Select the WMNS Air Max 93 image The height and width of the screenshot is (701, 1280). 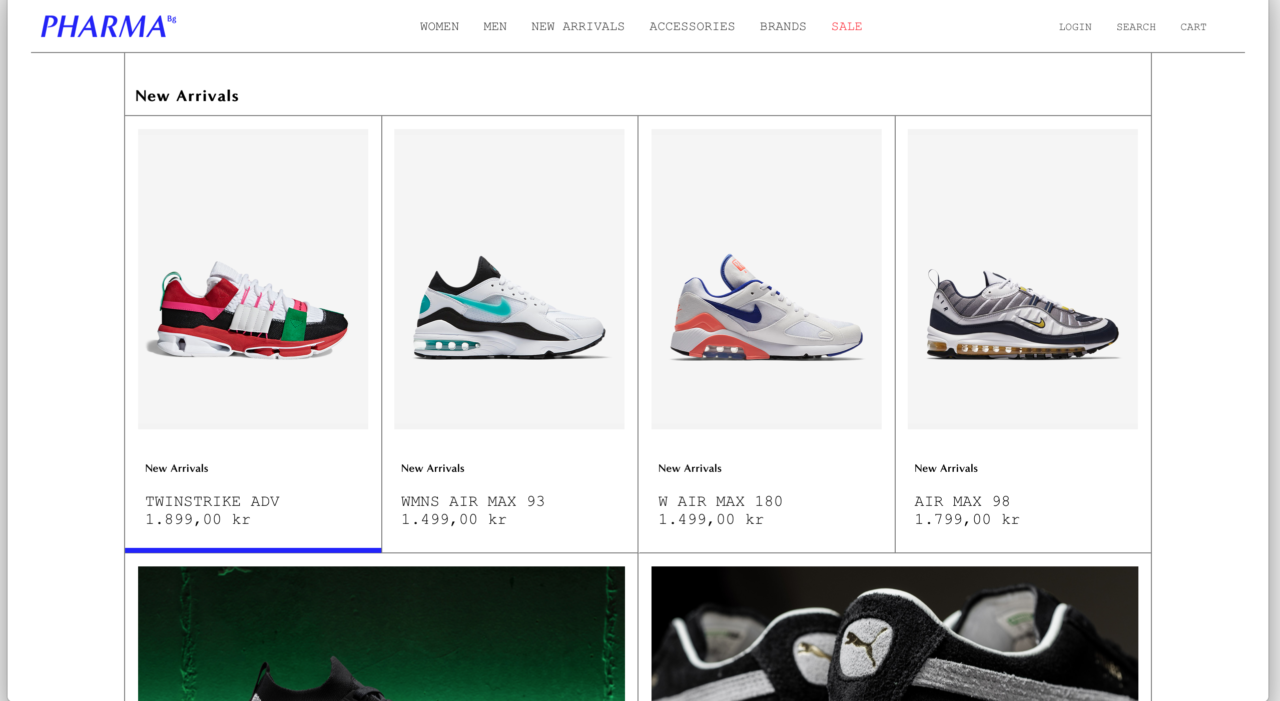coord(509,279)
